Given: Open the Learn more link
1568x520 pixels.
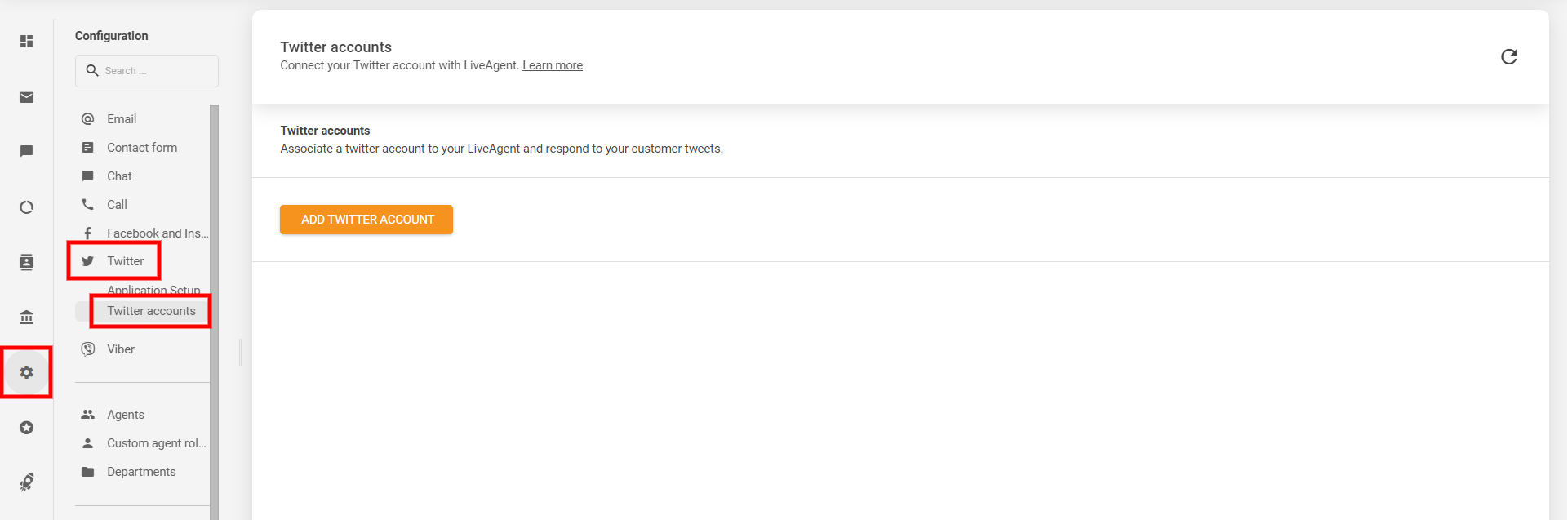Looking at the screenshot, I should coord(552,65).
